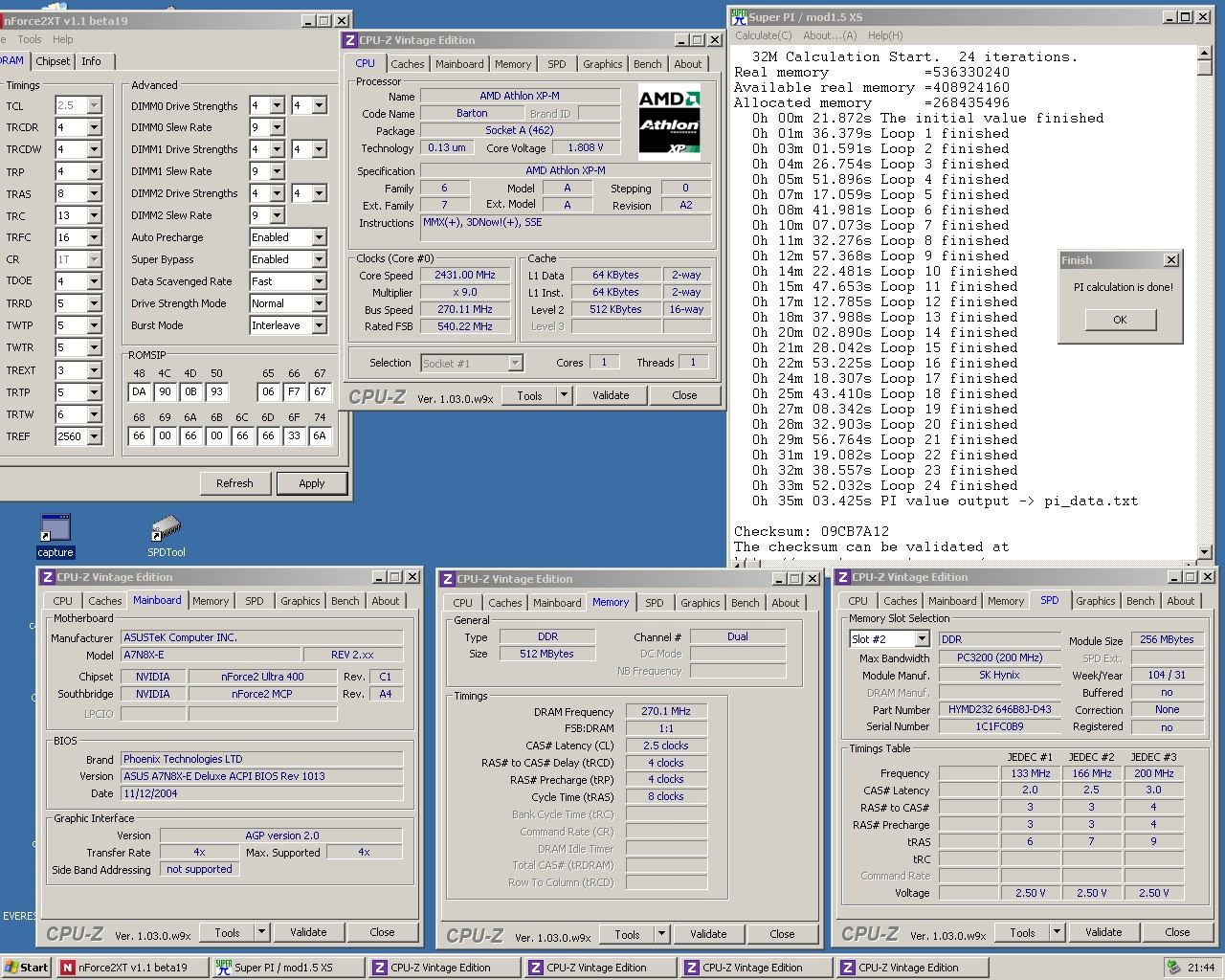This screenshot has width=1225, height=980.
Task: Click motherboard model A7N8X-E field
Action: coord(211,655)
